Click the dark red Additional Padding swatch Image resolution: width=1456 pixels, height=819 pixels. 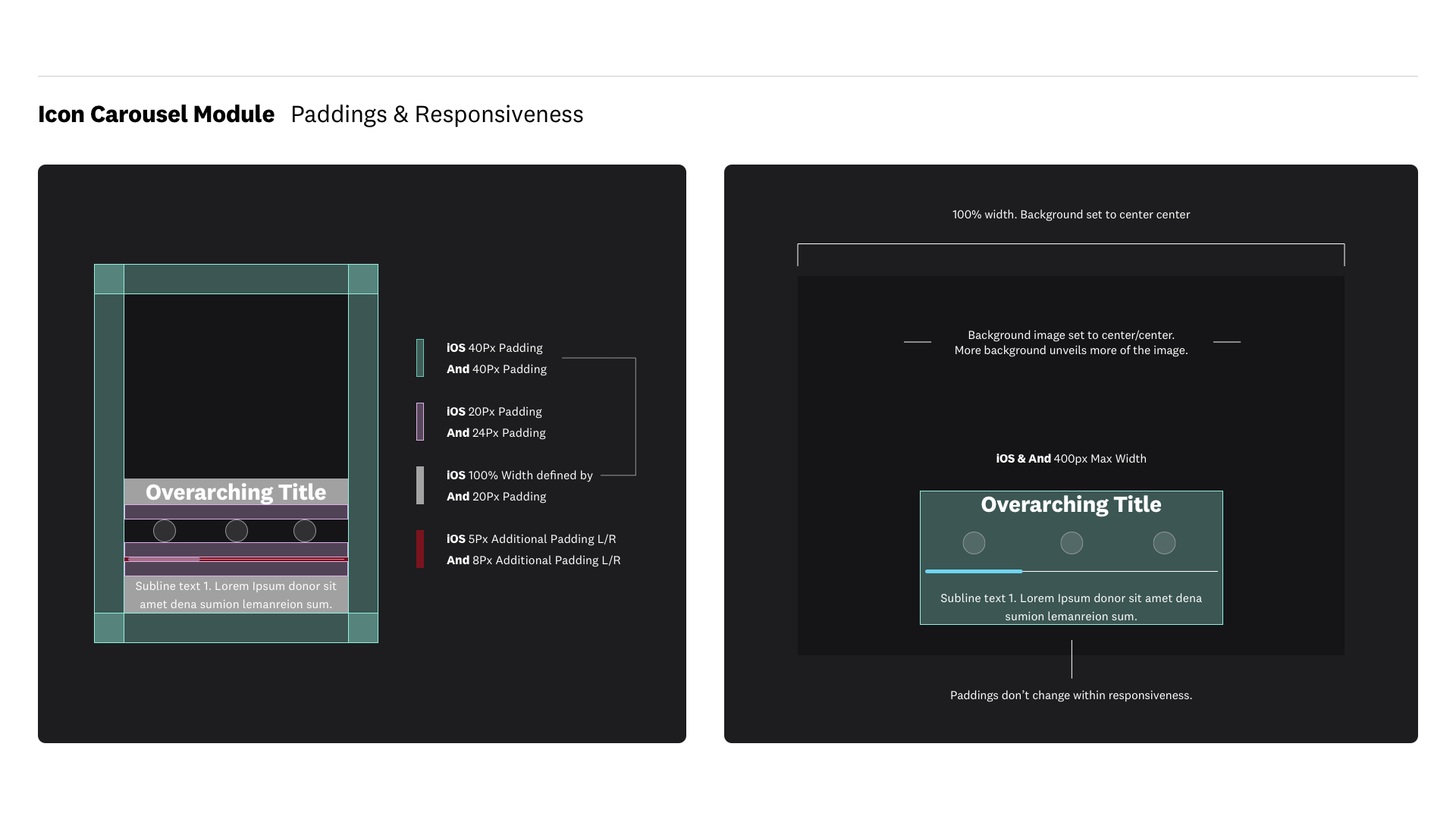coord(420,549)
